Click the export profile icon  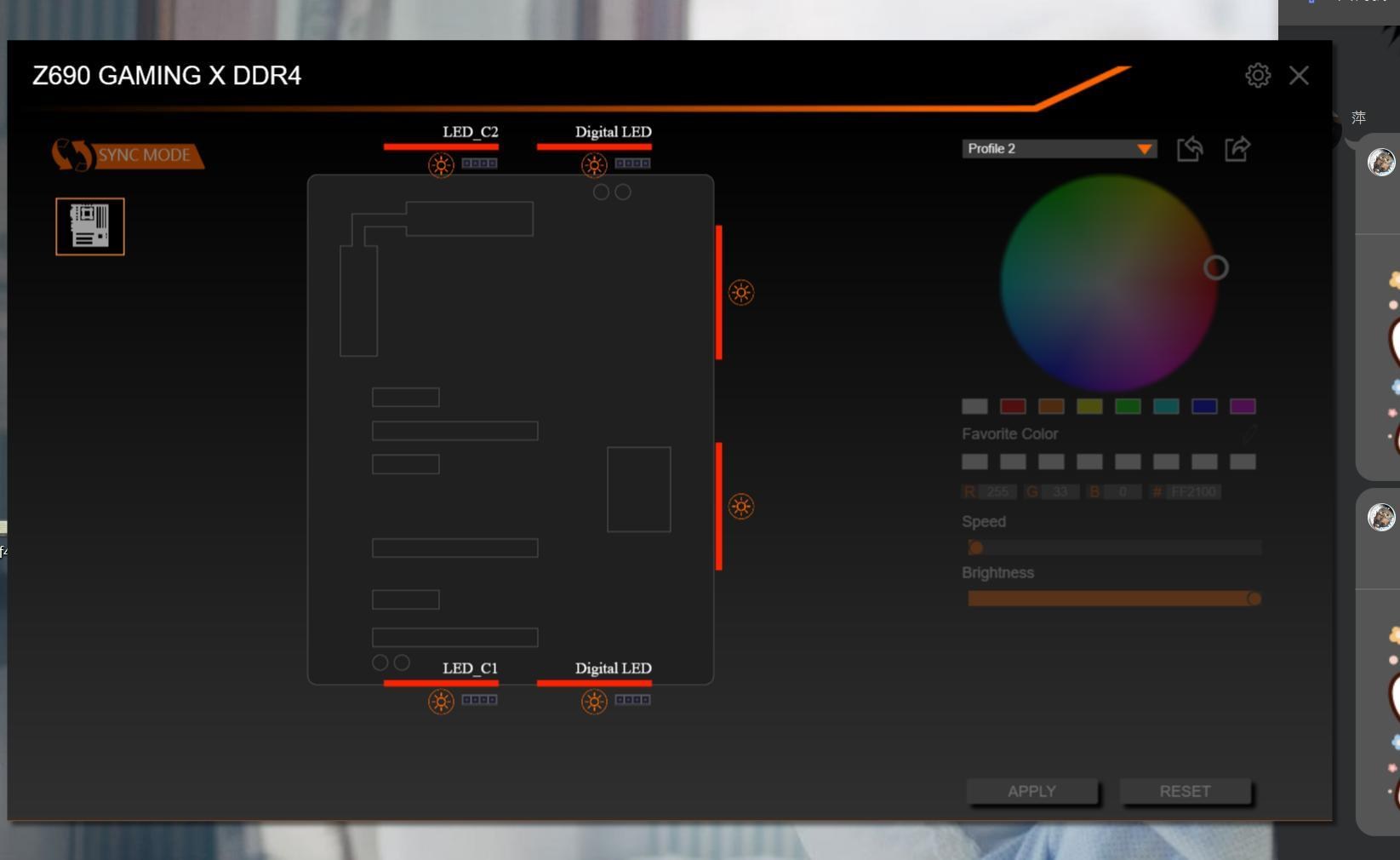coord(1237,149)
